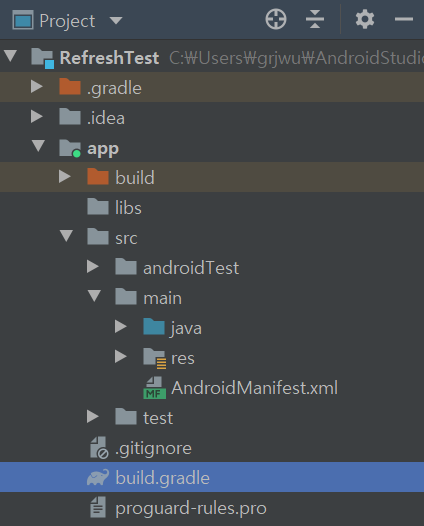Click the src folder icon

(98, 236)
